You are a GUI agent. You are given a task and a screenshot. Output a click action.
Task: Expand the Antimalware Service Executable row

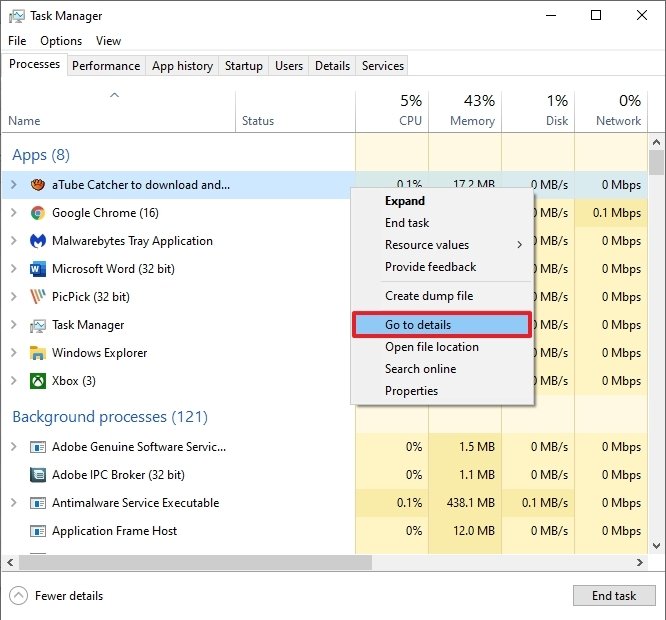click(x=14, y=503)
